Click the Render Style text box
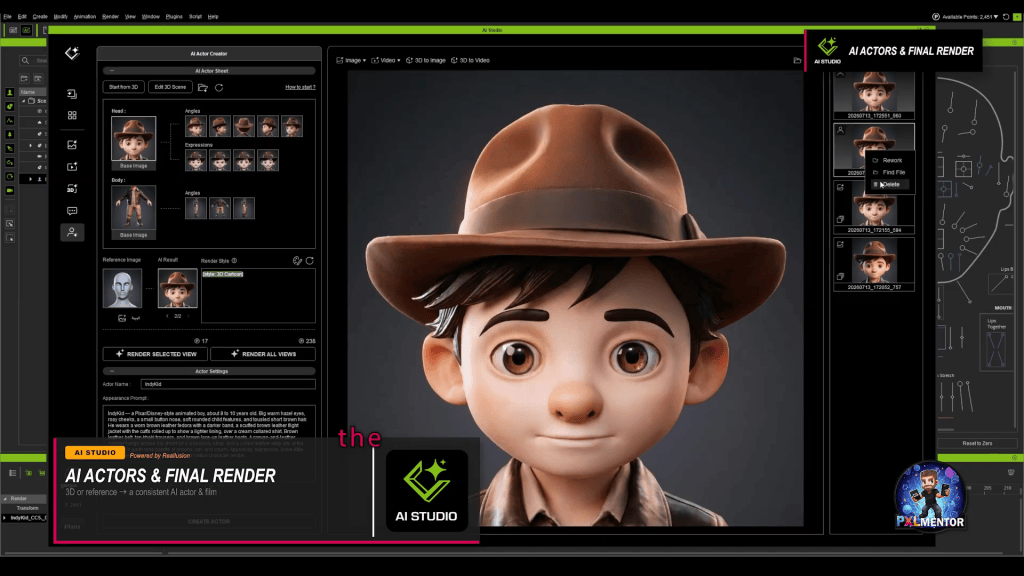 (258, 295)
